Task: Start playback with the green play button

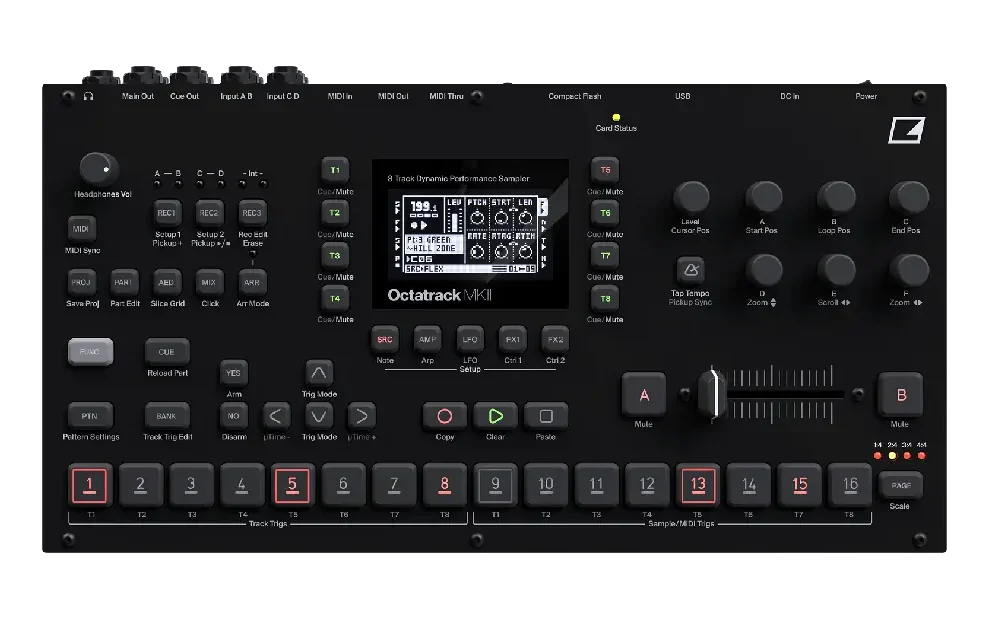Action: pos(496,416)
